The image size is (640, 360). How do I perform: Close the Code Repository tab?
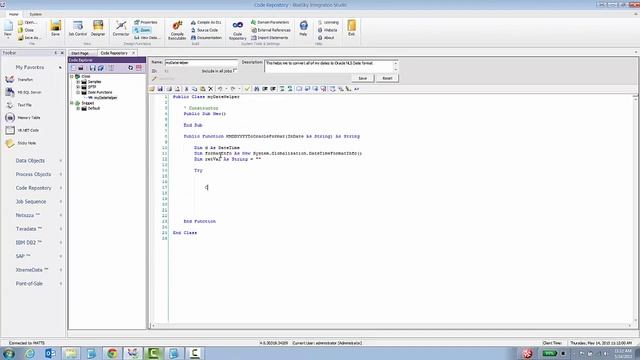click(133, 53)
